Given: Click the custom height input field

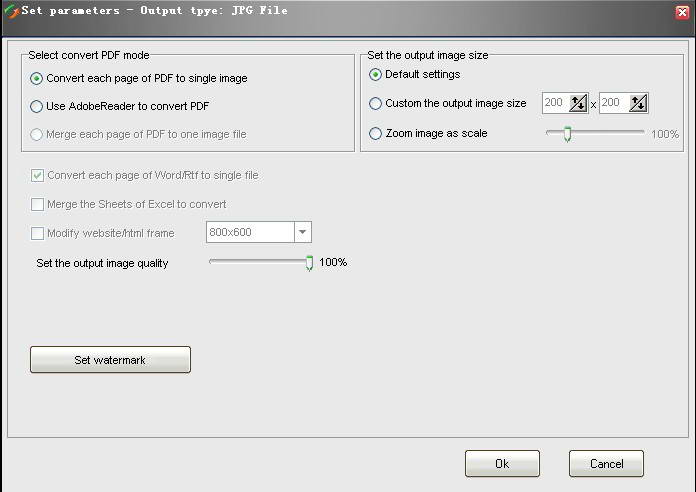Looking at the screenshot, I should point(614,103).
